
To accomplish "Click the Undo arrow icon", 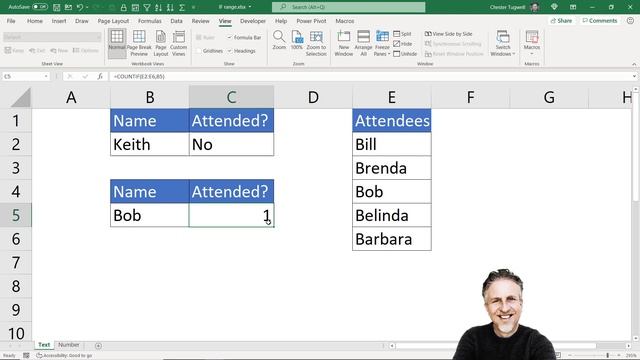I will (x=80, y=7).
